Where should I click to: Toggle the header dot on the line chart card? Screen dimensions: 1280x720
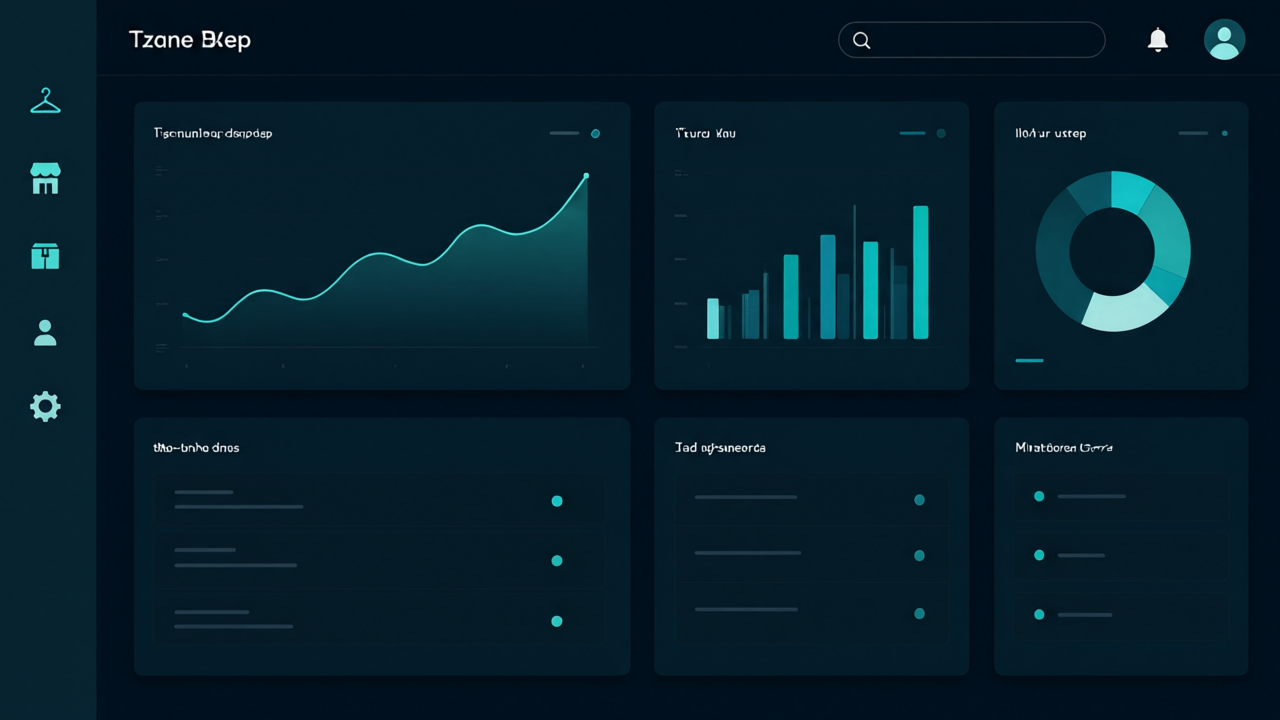click(x=595, y=133)
